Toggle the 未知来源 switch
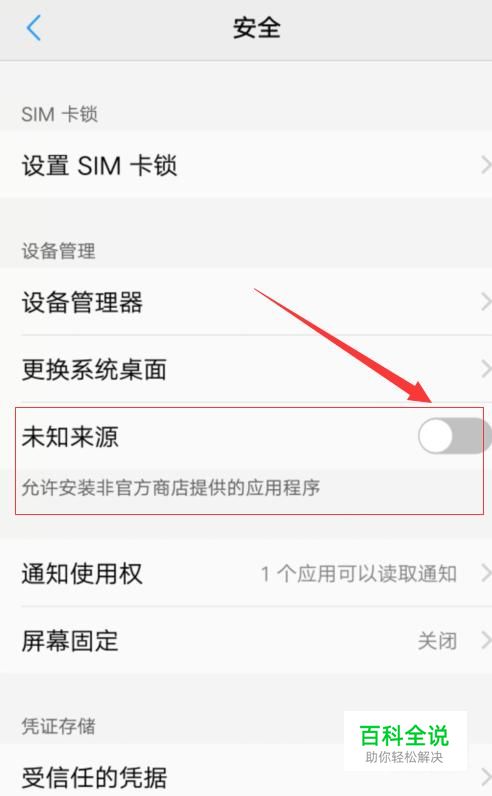Image resolution: width=492 pixels, height=796 pixels. (454, 436)
